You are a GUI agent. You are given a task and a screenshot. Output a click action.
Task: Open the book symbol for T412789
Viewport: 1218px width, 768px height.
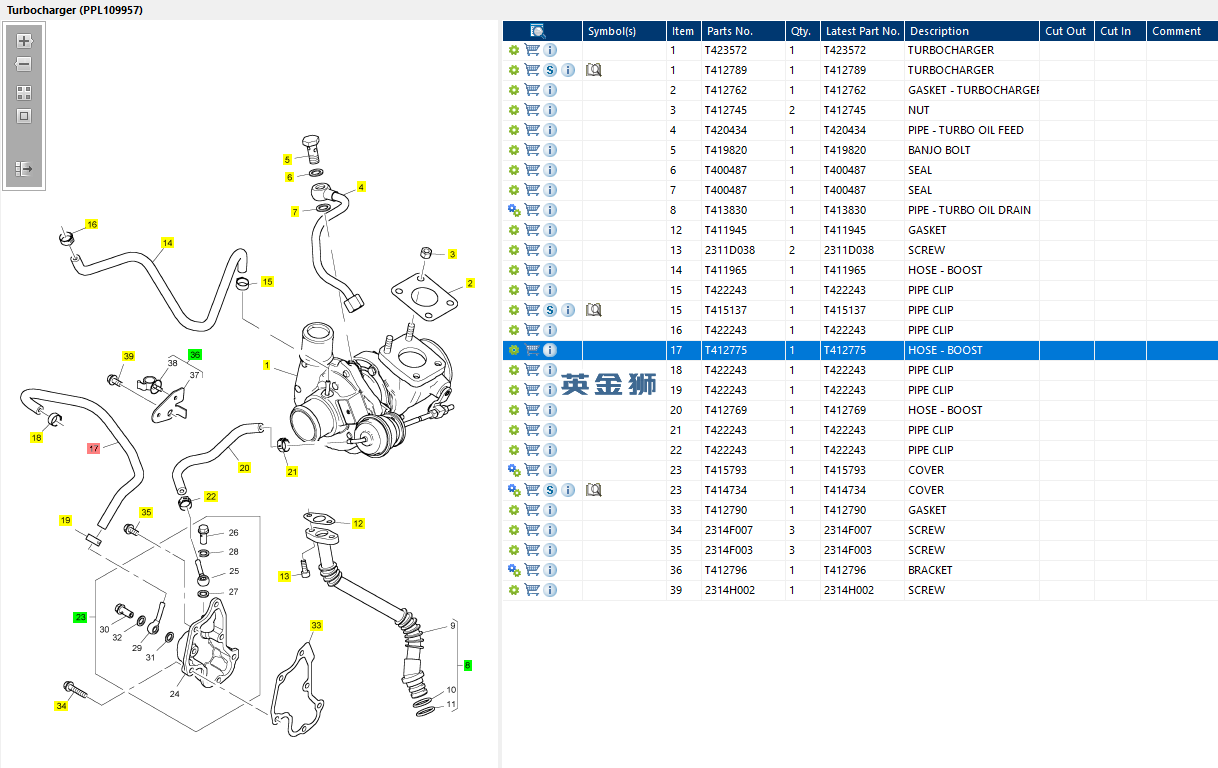pos(594,70)
